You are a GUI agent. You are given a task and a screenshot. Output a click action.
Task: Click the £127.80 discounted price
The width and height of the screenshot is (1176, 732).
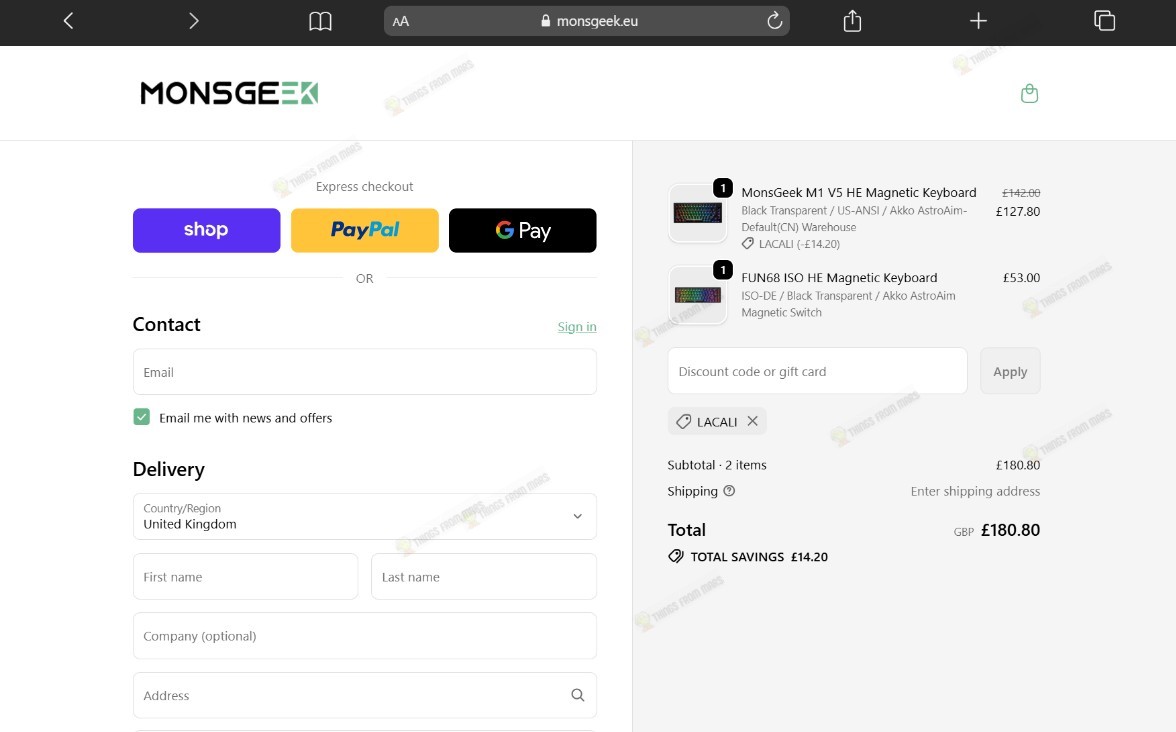click(x=1018, y=212)
